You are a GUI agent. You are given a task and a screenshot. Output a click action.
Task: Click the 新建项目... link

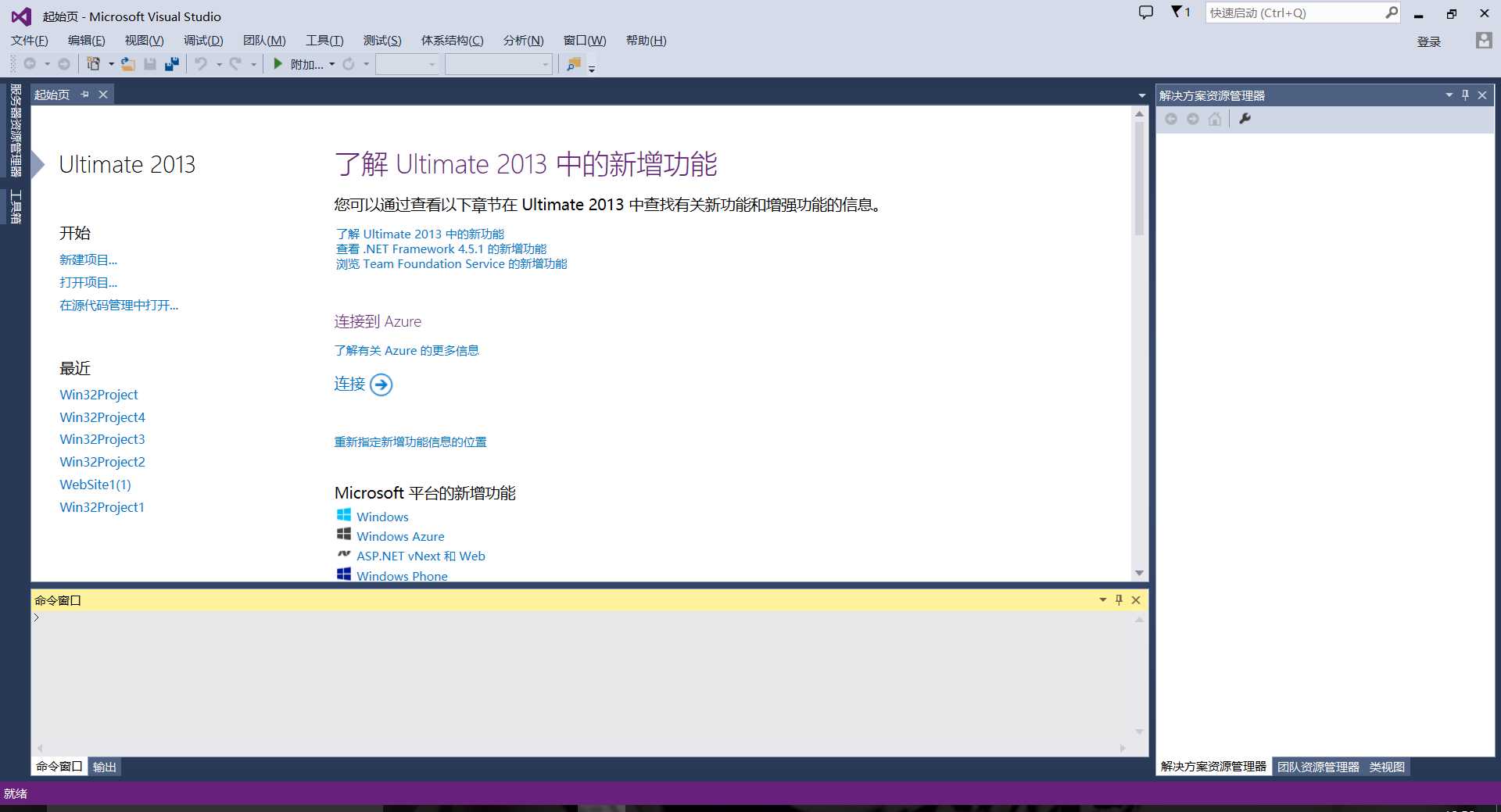tap(88, 259)
